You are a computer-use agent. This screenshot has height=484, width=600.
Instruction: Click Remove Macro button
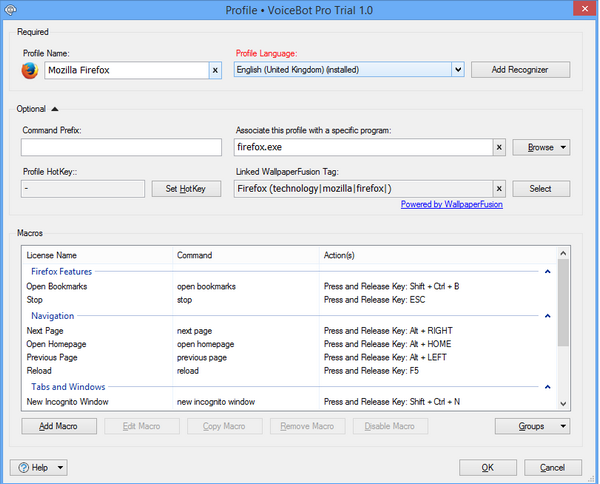(x=307, y=426)
